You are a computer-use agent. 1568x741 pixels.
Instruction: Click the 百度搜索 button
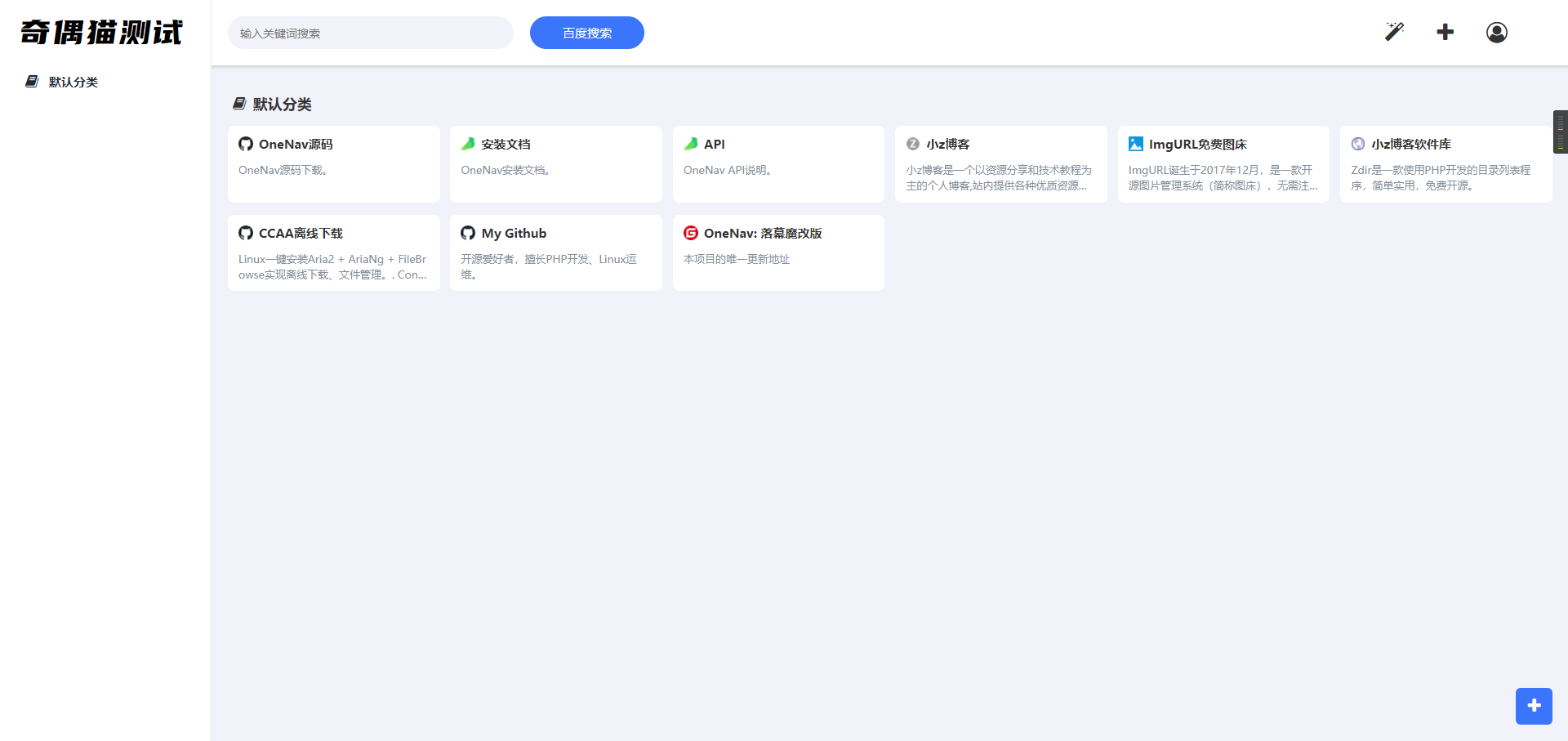[587, 33]
